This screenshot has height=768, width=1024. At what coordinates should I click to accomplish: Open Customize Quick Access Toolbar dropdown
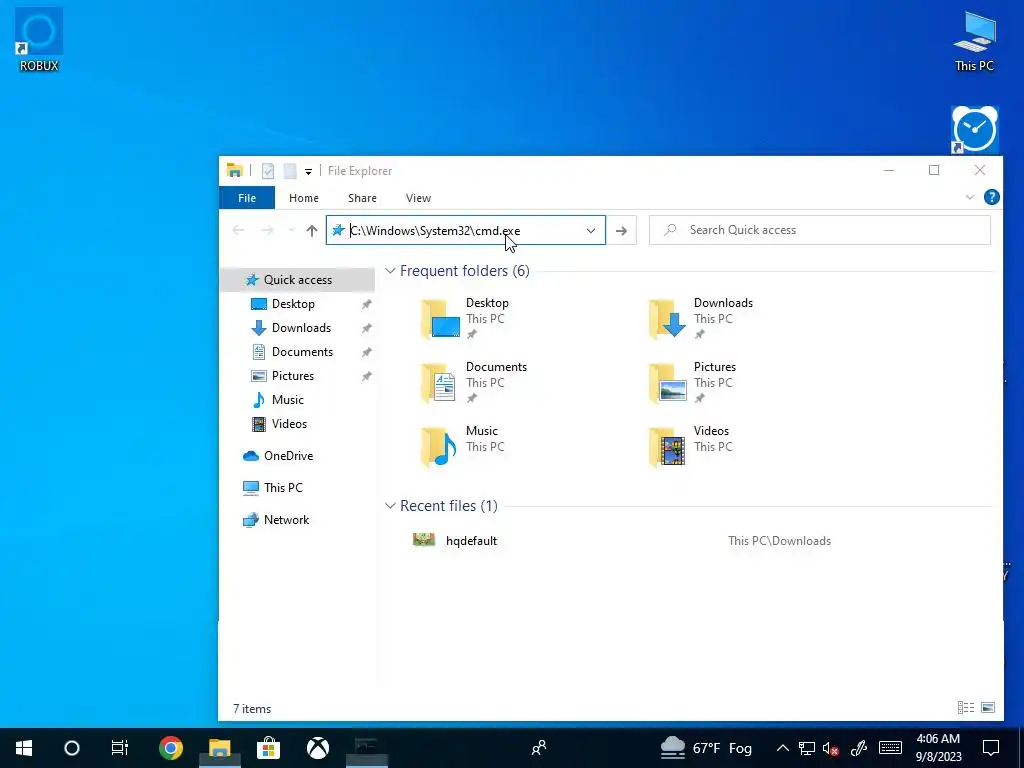click(x=308, y=172)
